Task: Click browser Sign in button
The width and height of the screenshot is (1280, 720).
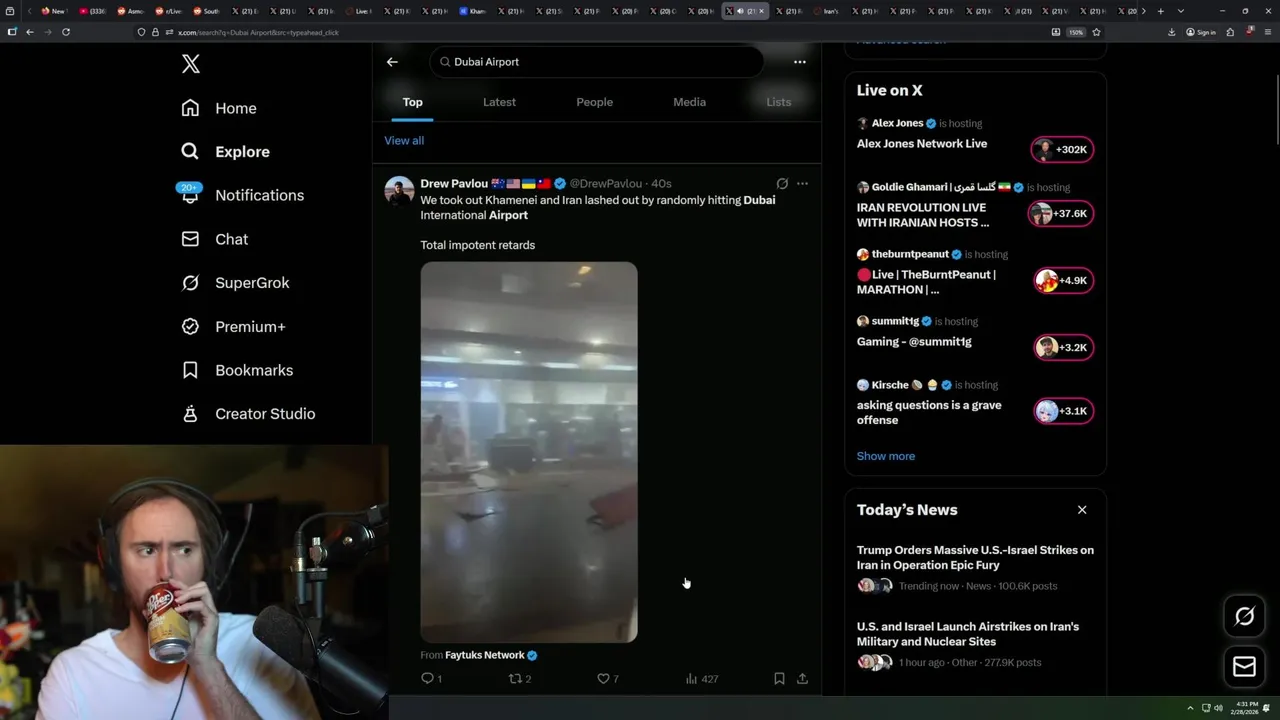Action: (1200, 32)
